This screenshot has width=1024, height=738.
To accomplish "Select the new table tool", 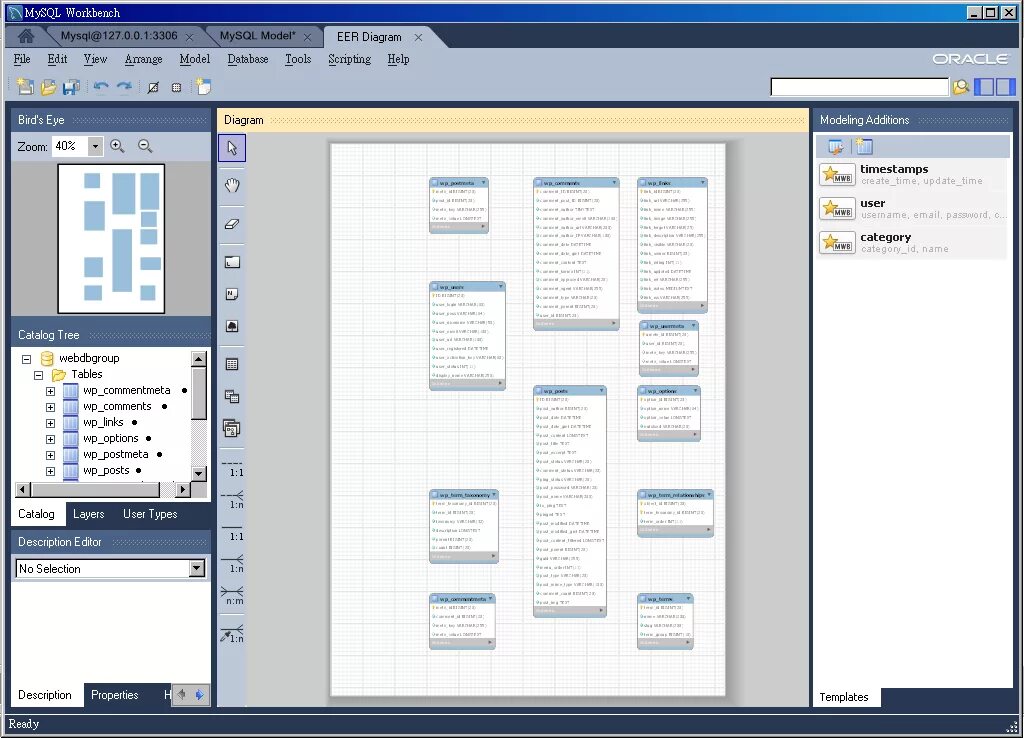I will click(232, 364).
